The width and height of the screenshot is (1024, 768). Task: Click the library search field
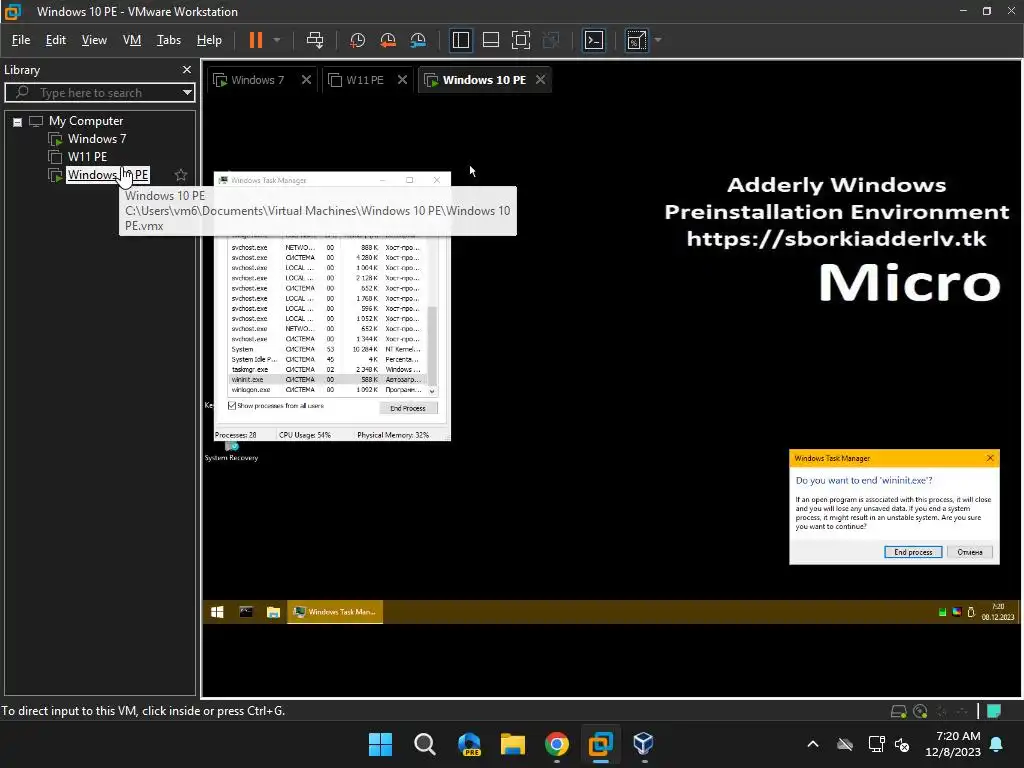tap(99, 93)
